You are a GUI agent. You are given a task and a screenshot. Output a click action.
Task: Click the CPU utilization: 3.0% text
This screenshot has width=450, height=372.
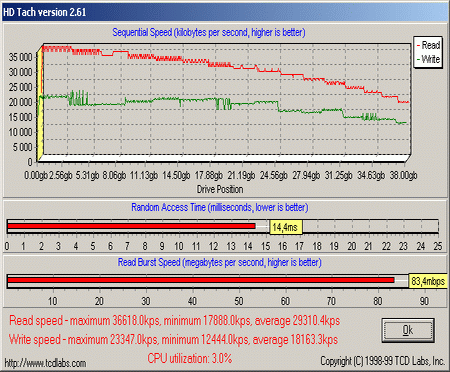pos(190,359)
